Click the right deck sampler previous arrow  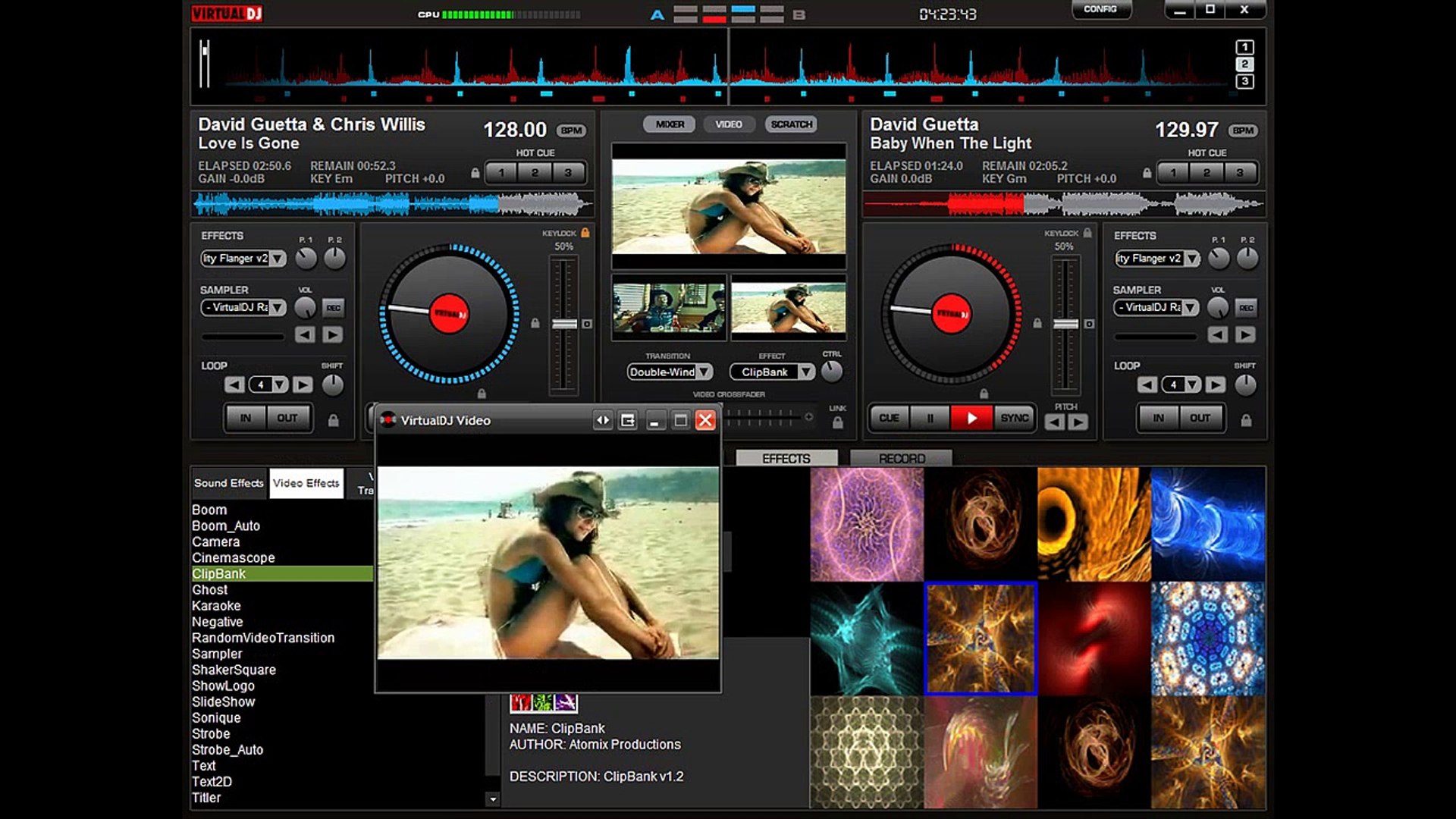[x=1218, y=334]
